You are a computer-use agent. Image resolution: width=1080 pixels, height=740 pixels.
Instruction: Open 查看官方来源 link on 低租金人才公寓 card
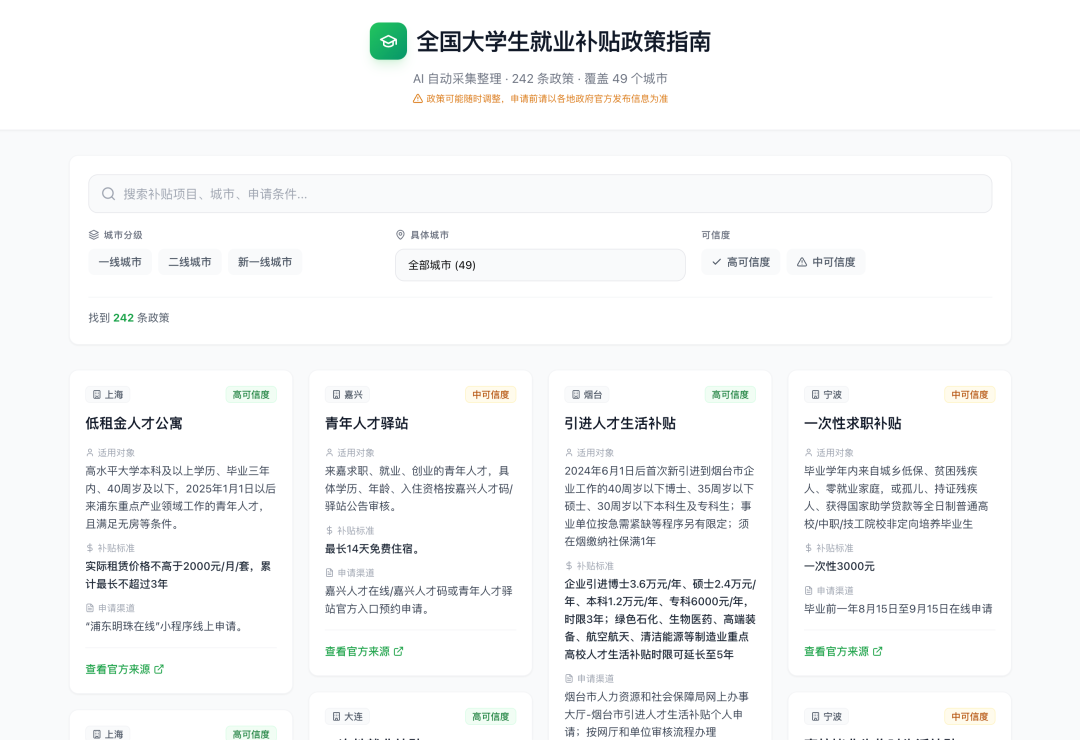[125, 669]
